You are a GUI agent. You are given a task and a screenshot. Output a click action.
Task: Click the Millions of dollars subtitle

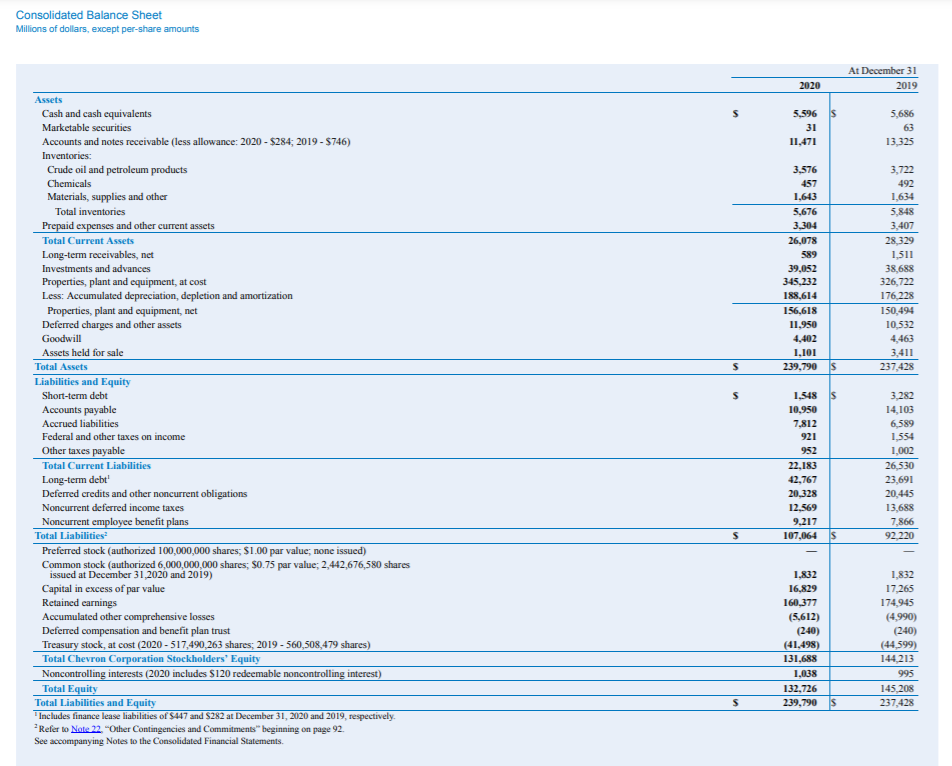tap(107, 29)
